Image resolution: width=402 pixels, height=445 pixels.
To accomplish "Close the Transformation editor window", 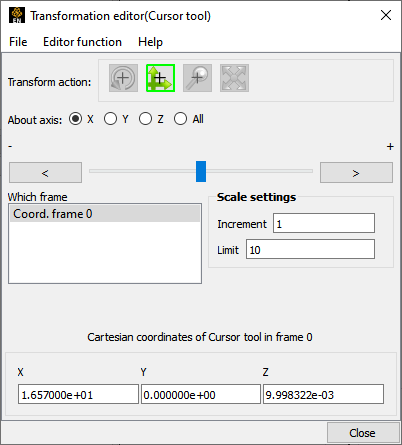I will pos(386,15).
